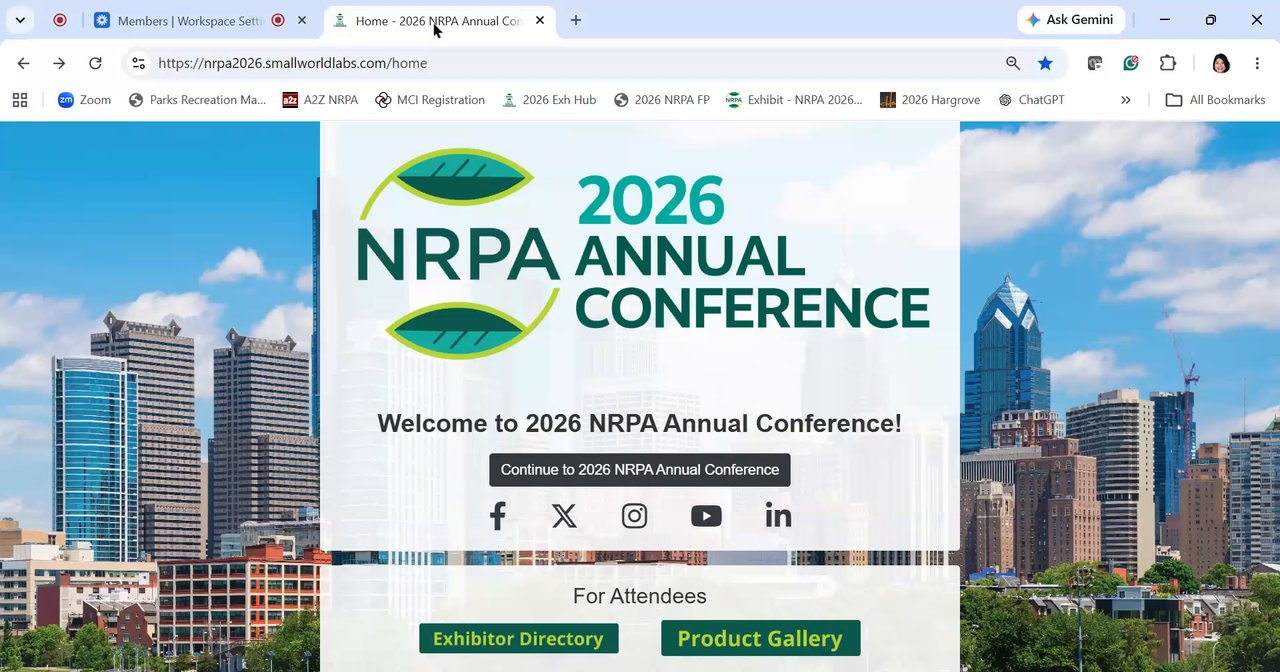Screen dimensions: 1280x672
Task: Open the LinkedIn social icon
Action: (x=778, y=516)
